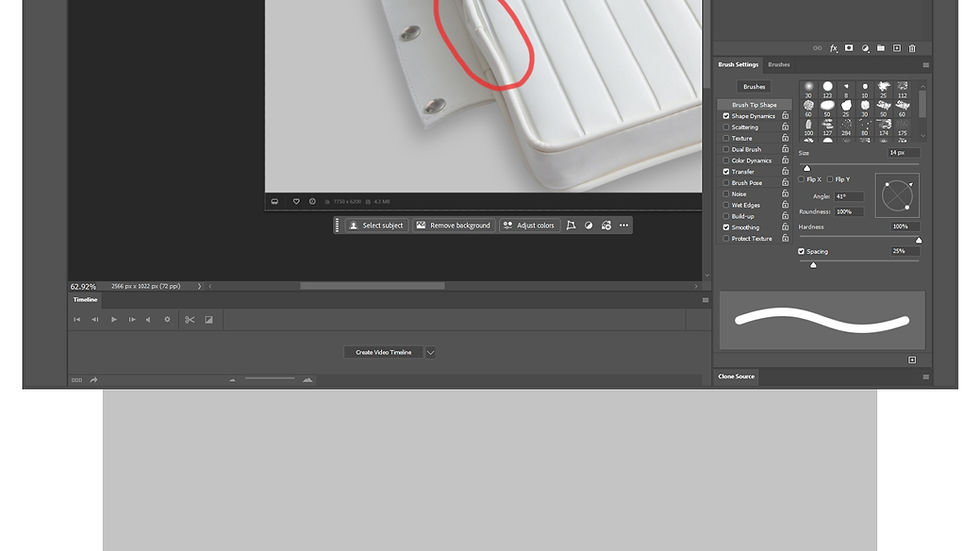Click the generate icon beside the more options dots
This screenshot has height=551, width=980.
click(606, 226)
